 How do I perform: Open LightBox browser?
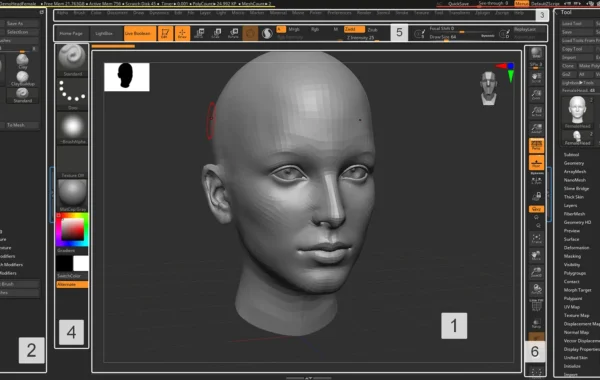click(x=104, y=33)
